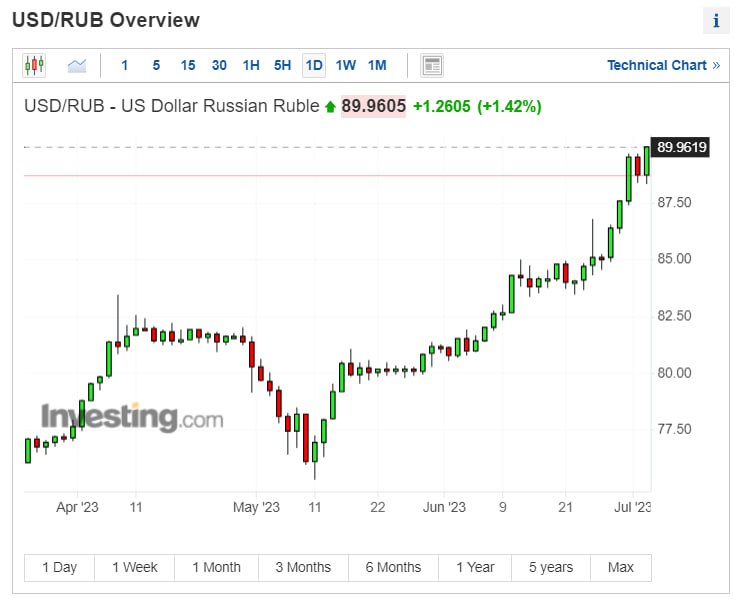This screenshot has height=599, width=734.
Task: Display the Max time range
Action: point(620,567)
